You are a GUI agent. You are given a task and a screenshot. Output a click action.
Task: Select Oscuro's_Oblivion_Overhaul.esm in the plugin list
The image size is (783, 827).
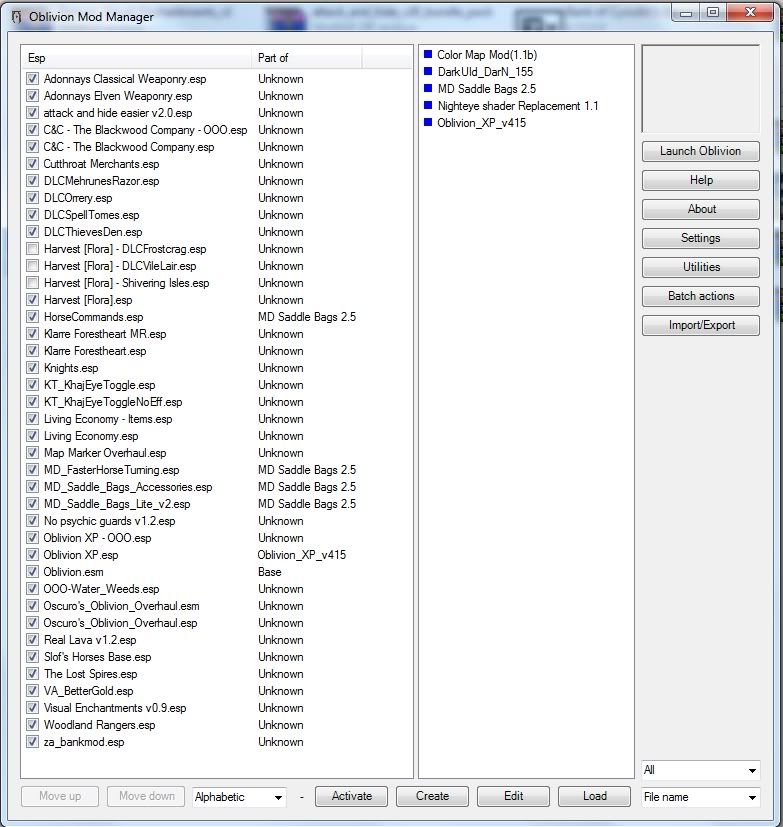(121, 606)
